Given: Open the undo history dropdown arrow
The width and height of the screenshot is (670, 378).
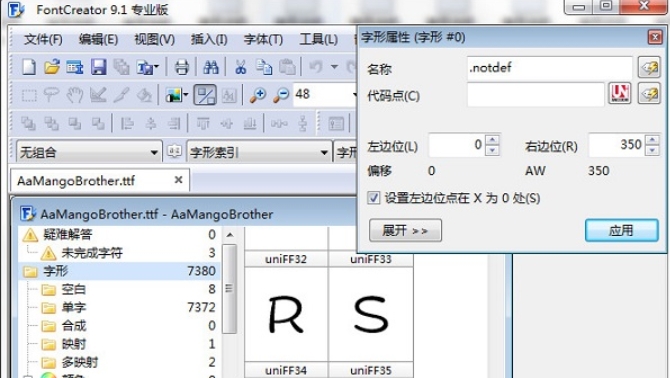Looking at the screenshot, I should point(334,67).
